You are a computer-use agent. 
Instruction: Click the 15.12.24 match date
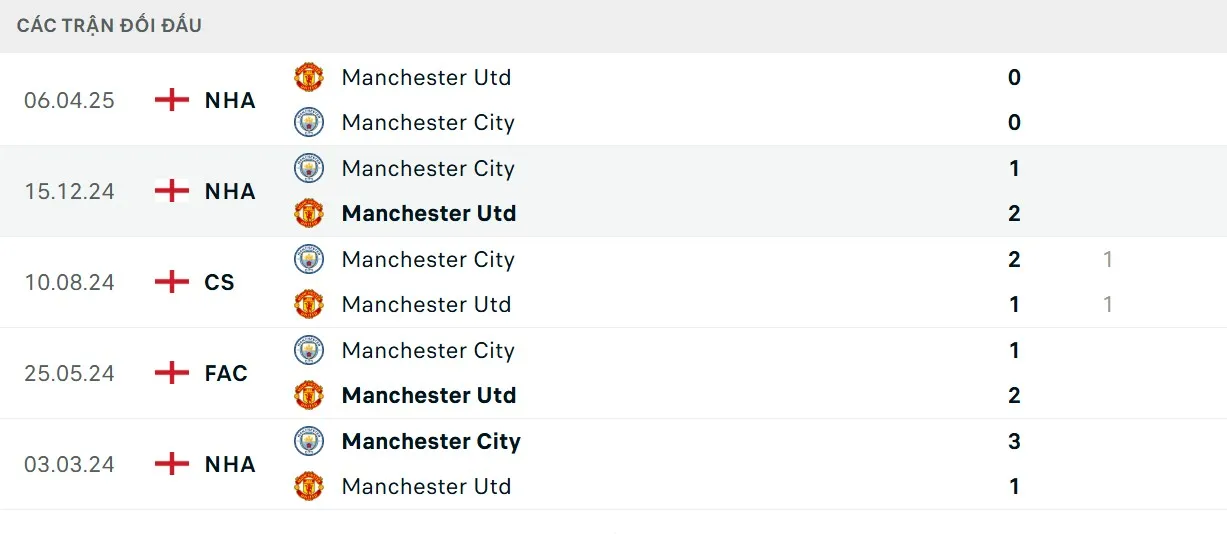(x=70, y=191)
